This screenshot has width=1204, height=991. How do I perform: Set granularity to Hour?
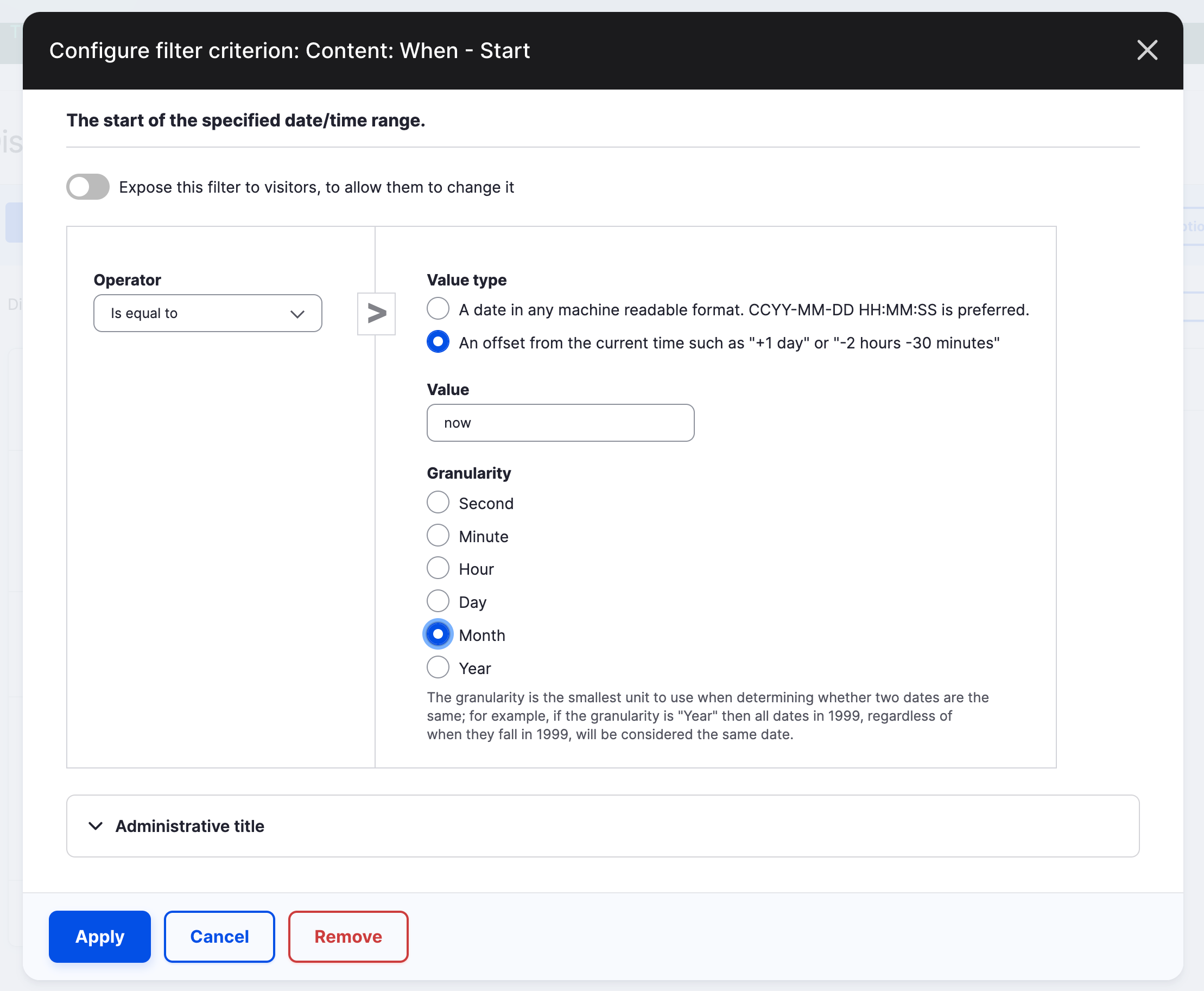point(438,568)
